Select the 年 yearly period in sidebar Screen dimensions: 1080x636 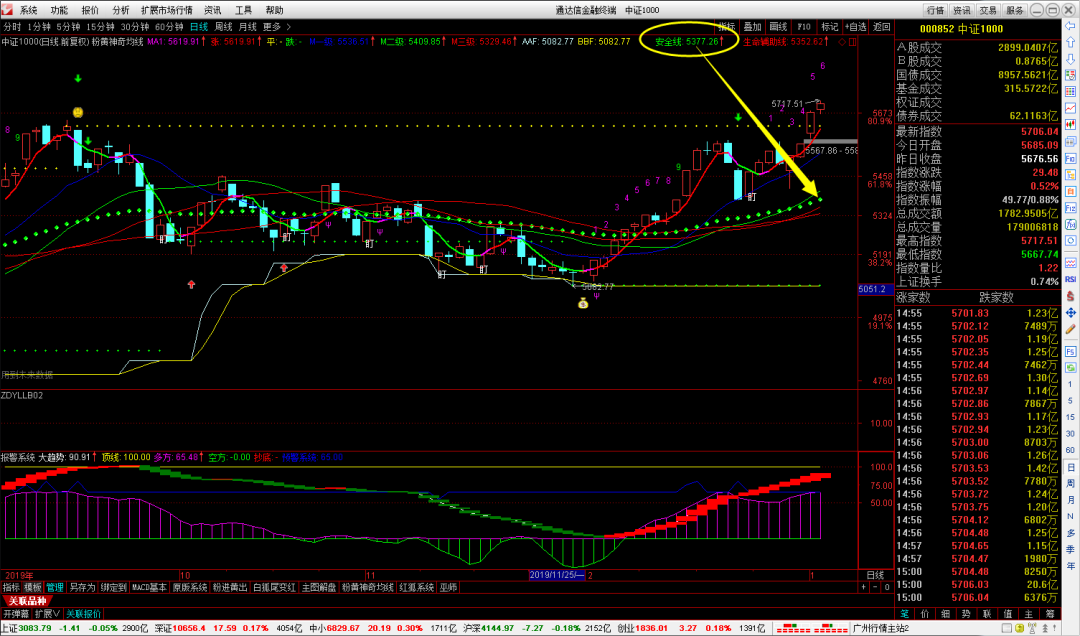pos(1070,566)
